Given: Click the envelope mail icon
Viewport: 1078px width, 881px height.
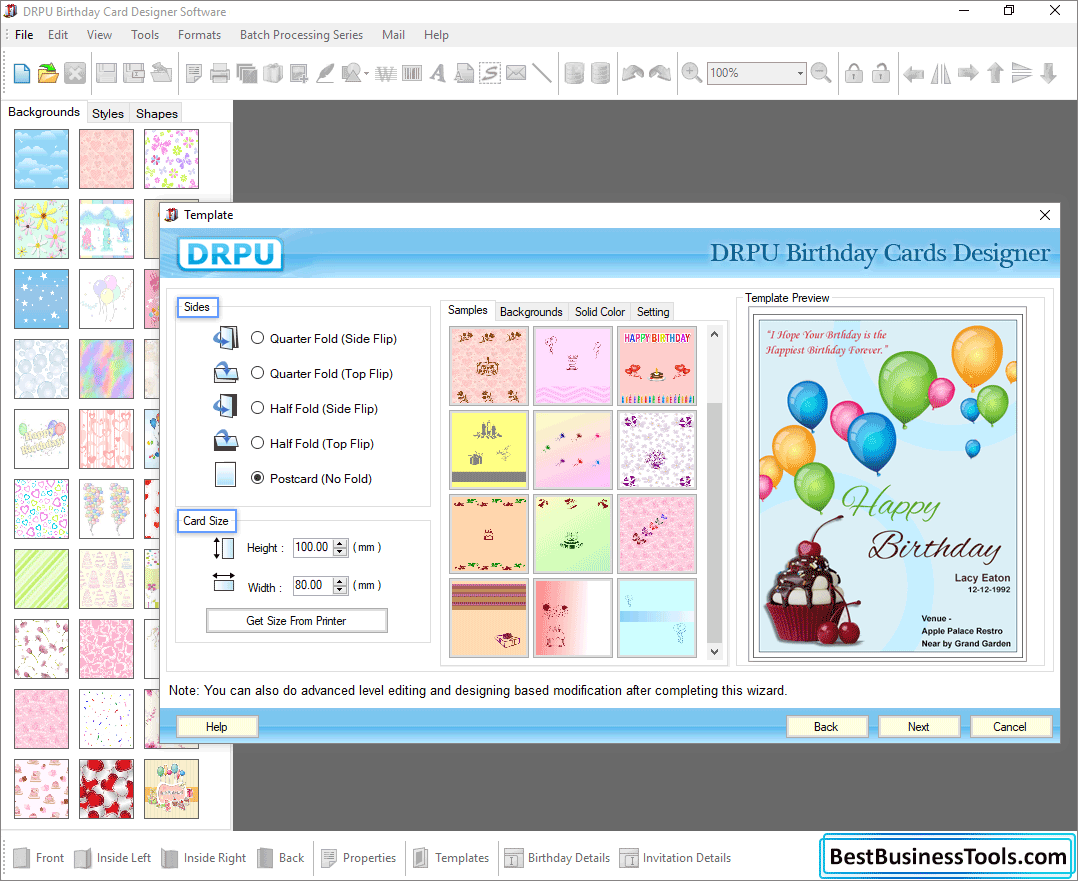Looking at the screenshot, I should click(516, 73).
